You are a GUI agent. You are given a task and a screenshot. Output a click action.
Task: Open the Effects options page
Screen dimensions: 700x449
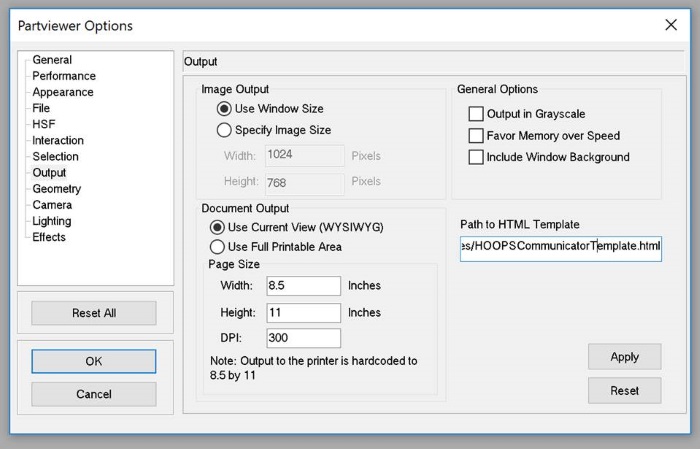[x=49, y=237]
